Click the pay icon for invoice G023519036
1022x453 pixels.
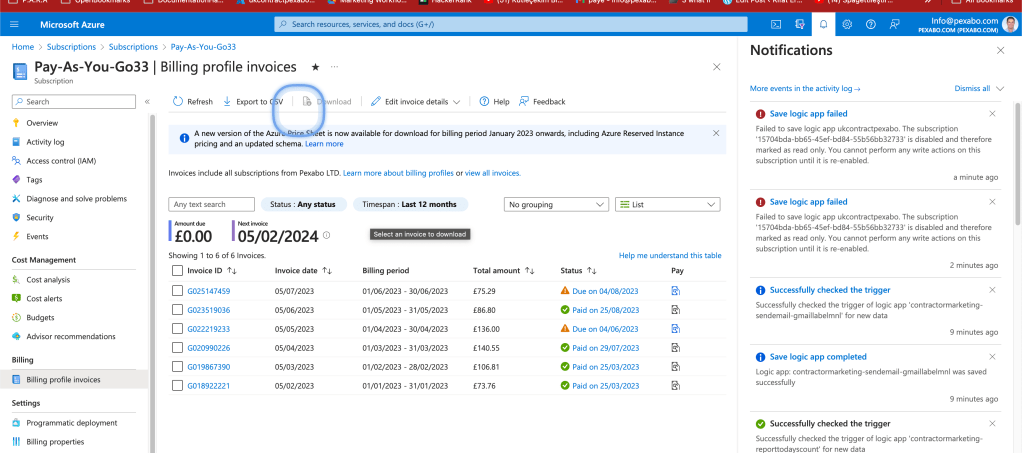pyautogui.click(x=676, y=310)
